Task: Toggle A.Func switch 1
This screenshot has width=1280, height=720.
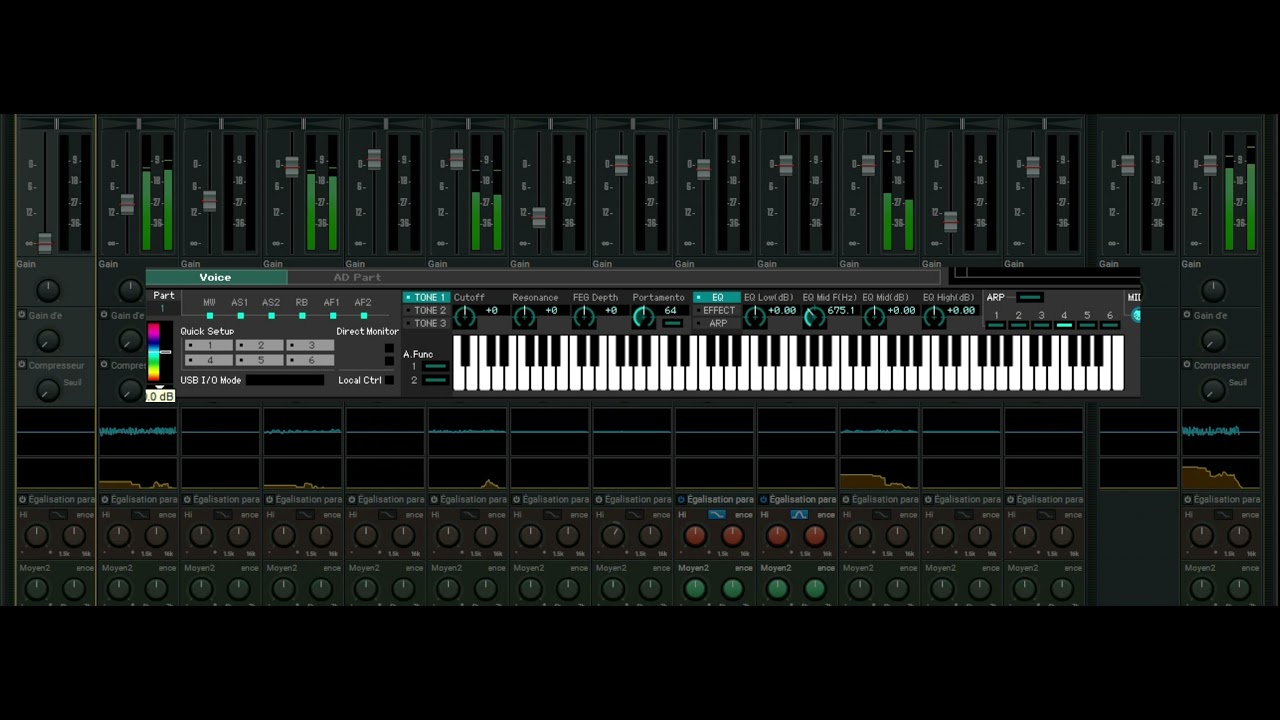Action: [435, 367]
